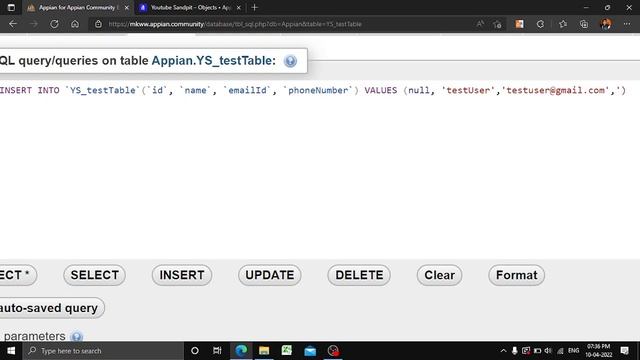Reload the current page
Viewport: 640px width, 360px height.
point(54,24)
